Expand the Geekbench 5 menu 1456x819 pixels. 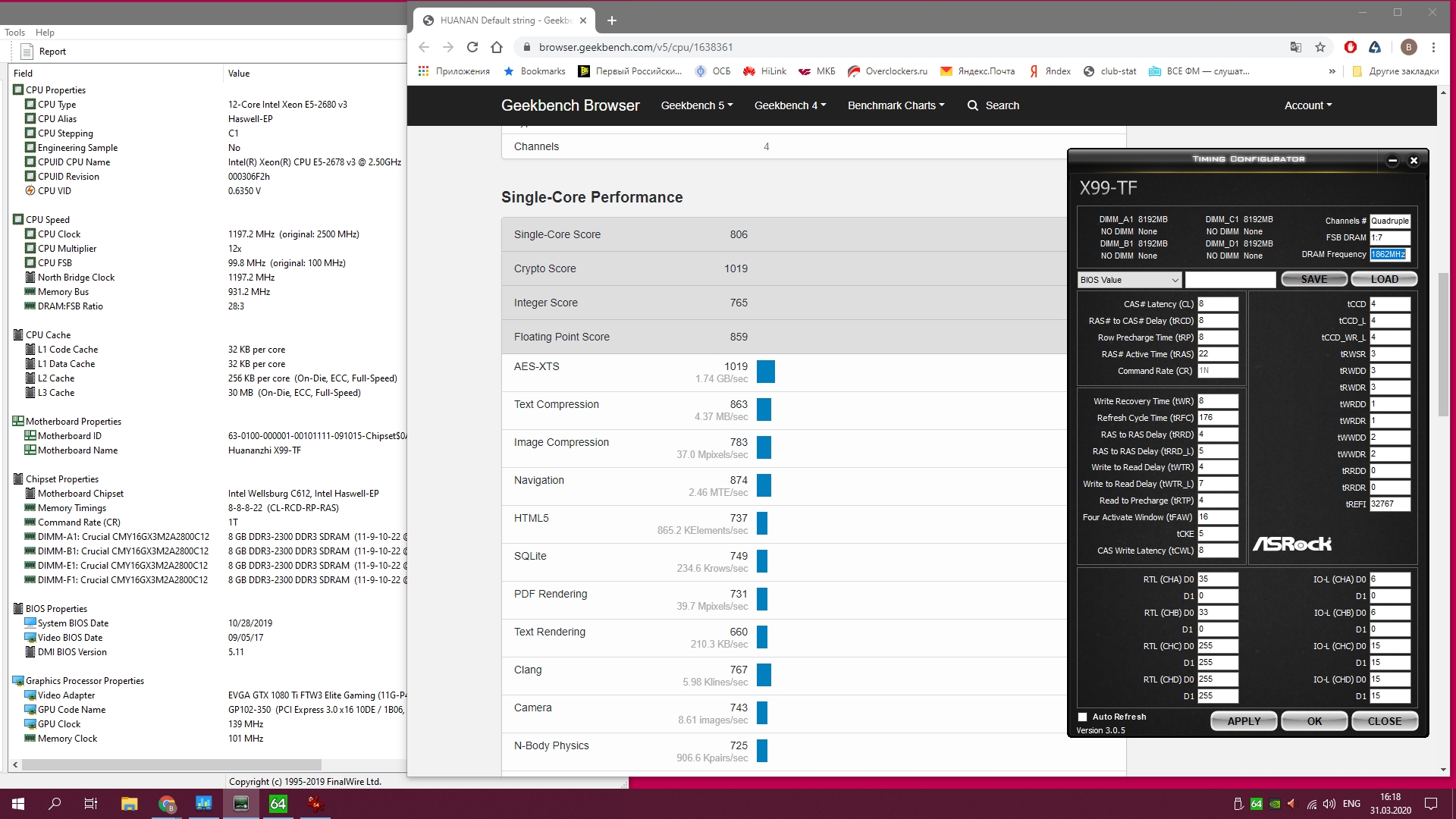coord(696,105)
